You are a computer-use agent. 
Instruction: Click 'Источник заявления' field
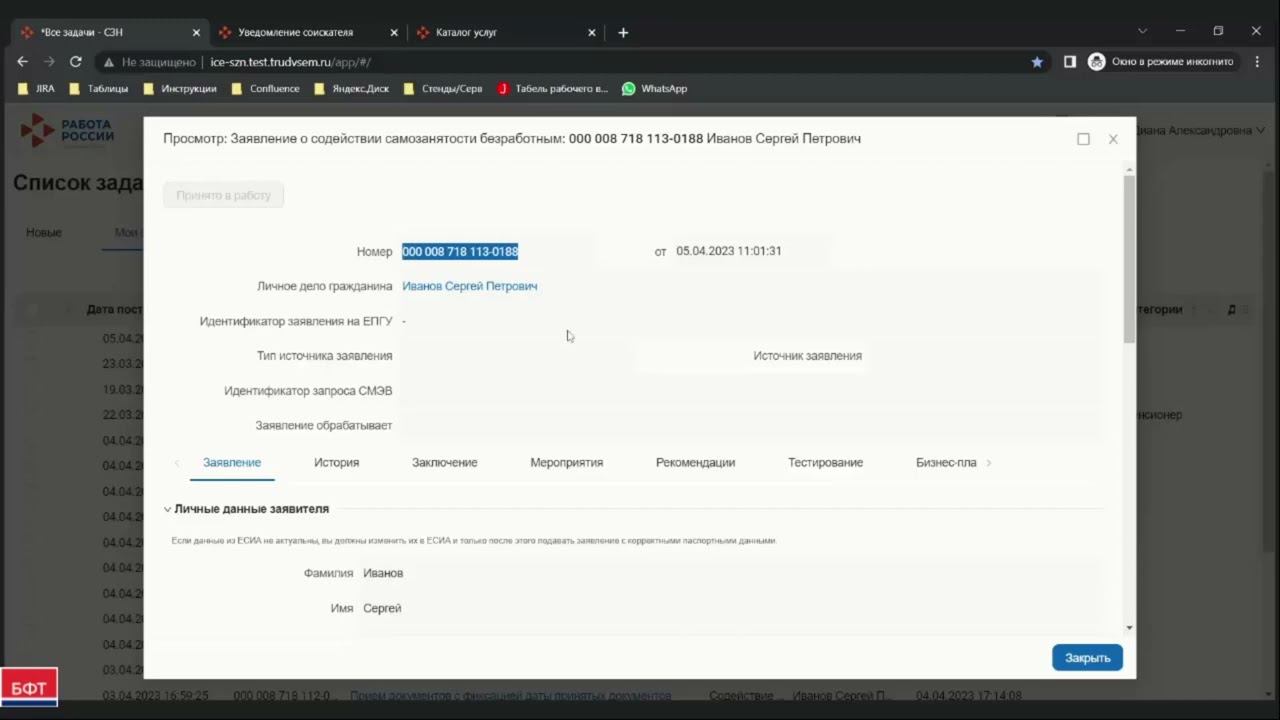tap(983, 356)
